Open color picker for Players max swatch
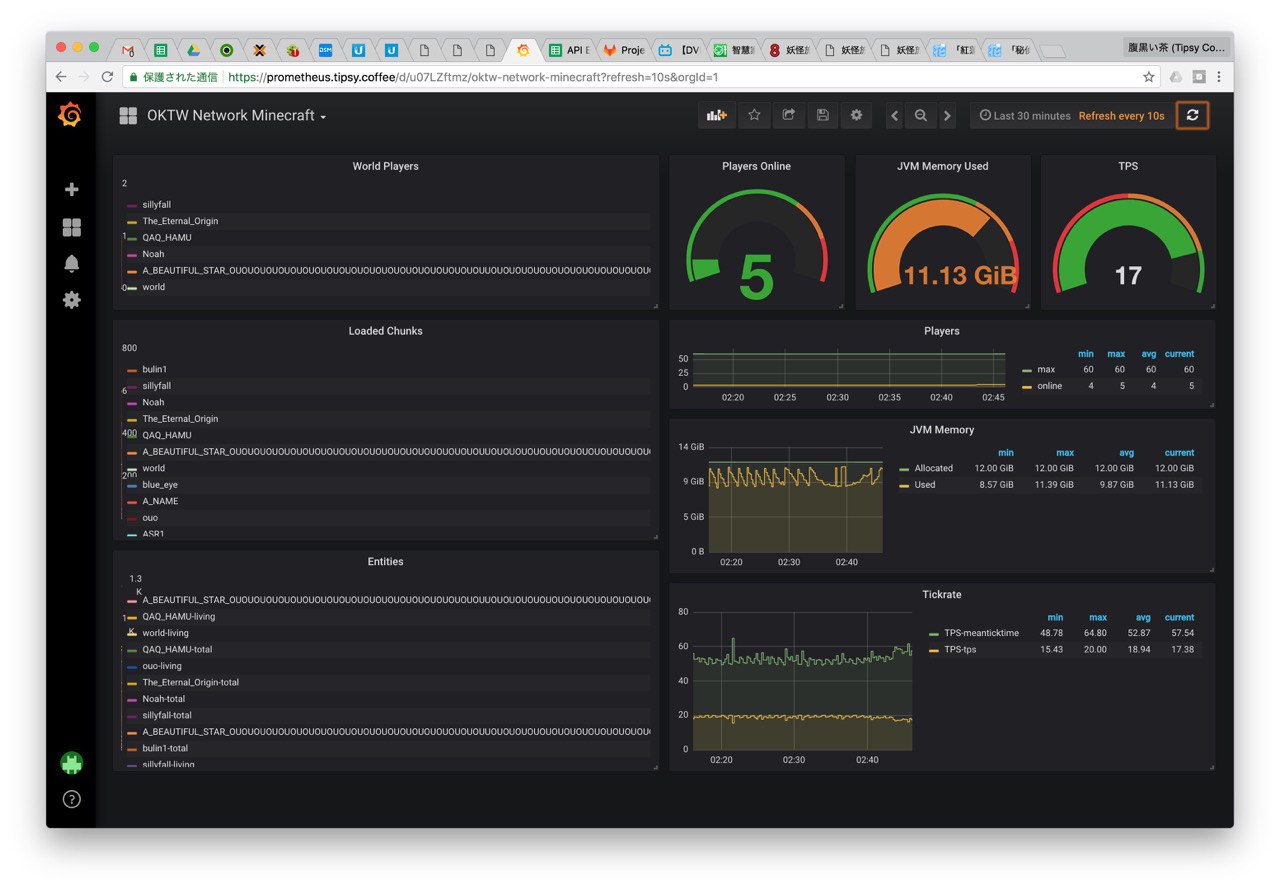Screen dimensions: 1280x889 coord(1027,370)
